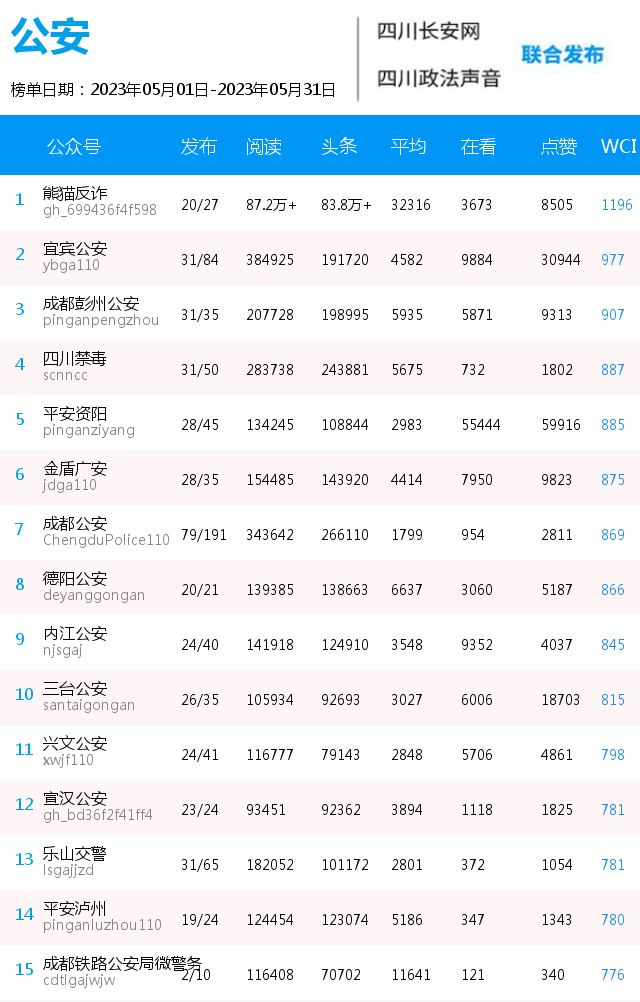The width and height of the screenshot is (640, 1002).
Task: Click WCI score 1196 for 熊猫反诈
Action: (x=617, y=204)
